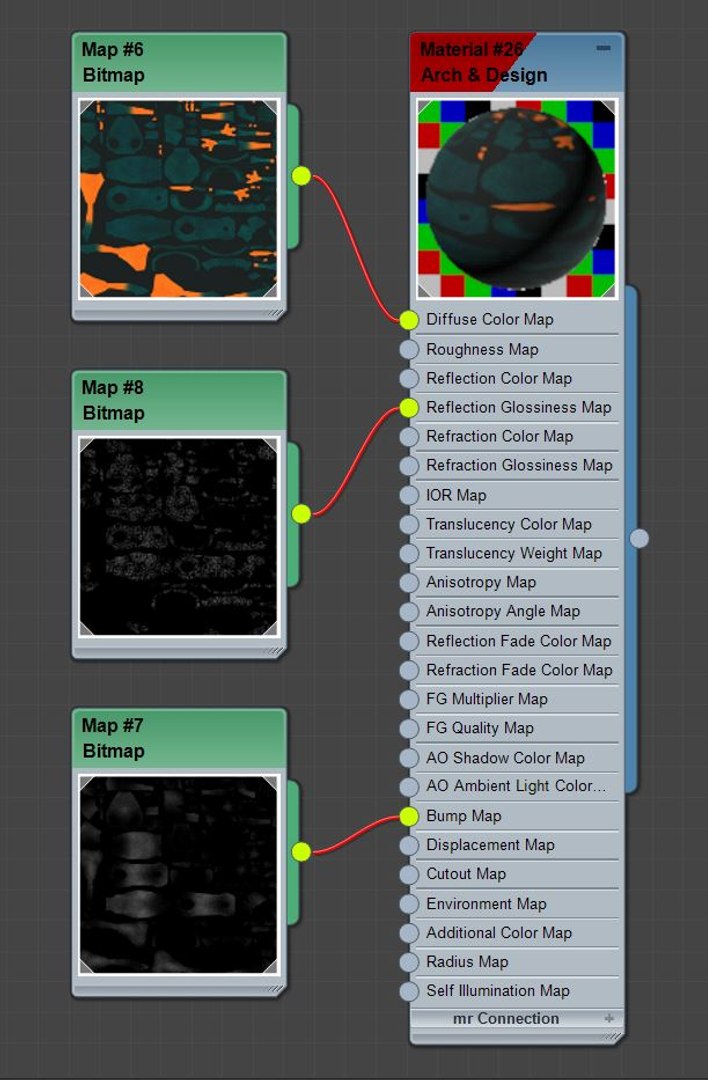Click the Roughness Map input socket
The image size is (708, 1080).
click(x=408, y=349)
